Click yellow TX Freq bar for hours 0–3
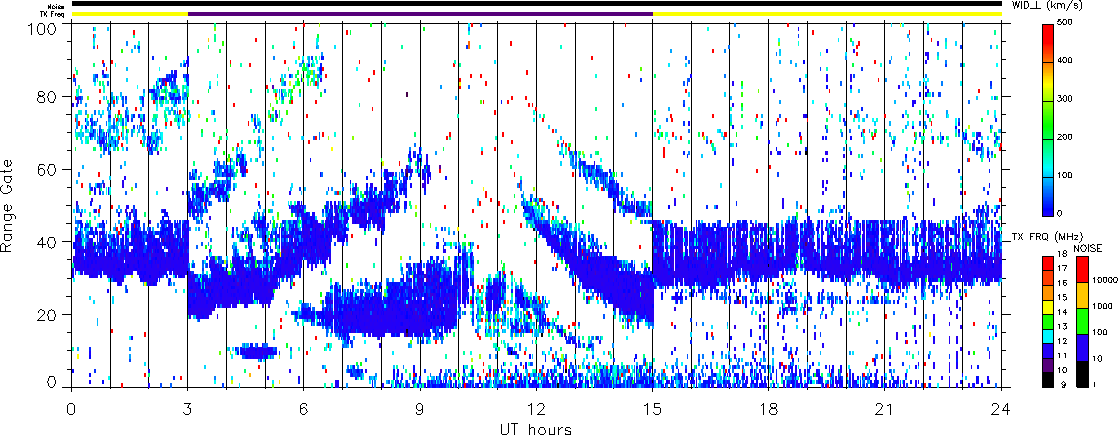Screen dimensions: 1118x435 (x=129, y=14)
